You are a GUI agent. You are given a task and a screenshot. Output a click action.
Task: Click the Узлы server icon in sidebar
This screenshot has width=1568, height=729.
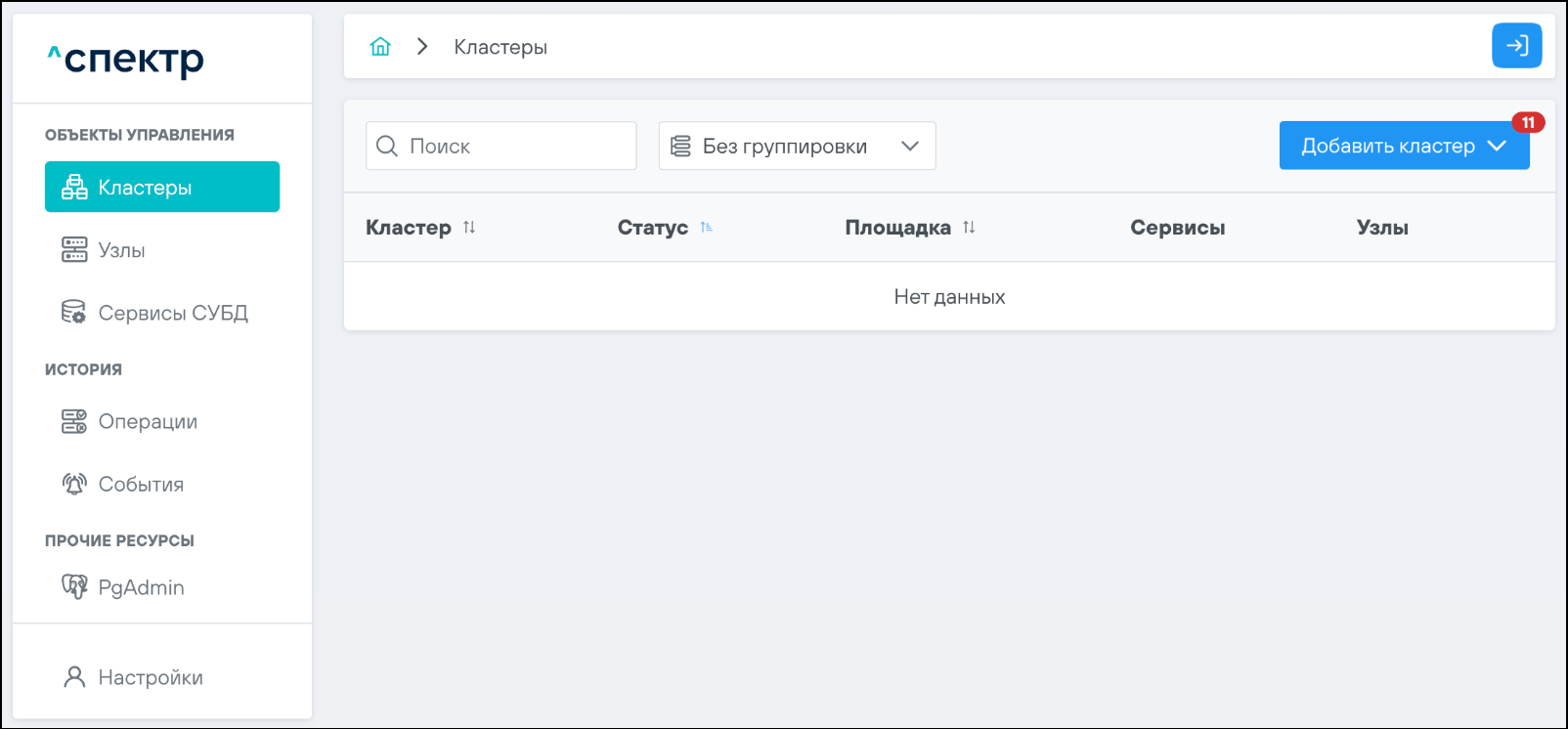pos(74,250)
